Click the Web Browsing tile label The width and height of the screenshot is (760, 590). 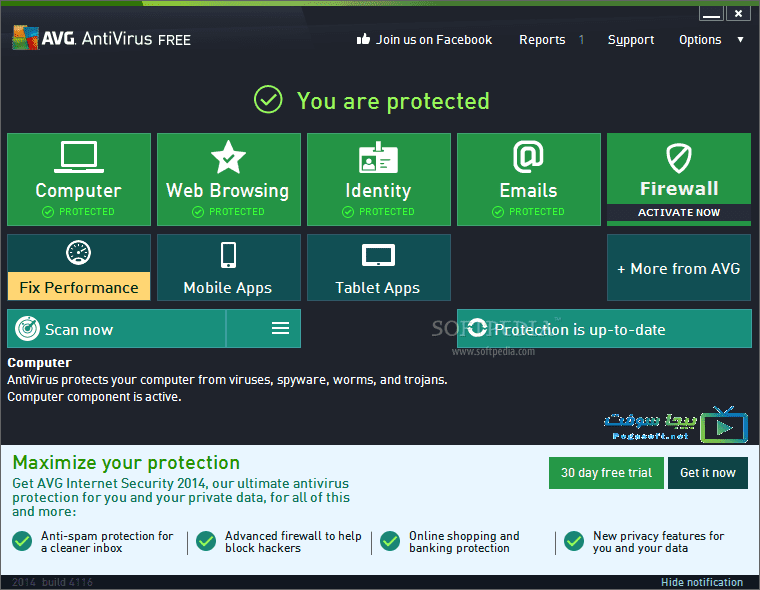228,191
